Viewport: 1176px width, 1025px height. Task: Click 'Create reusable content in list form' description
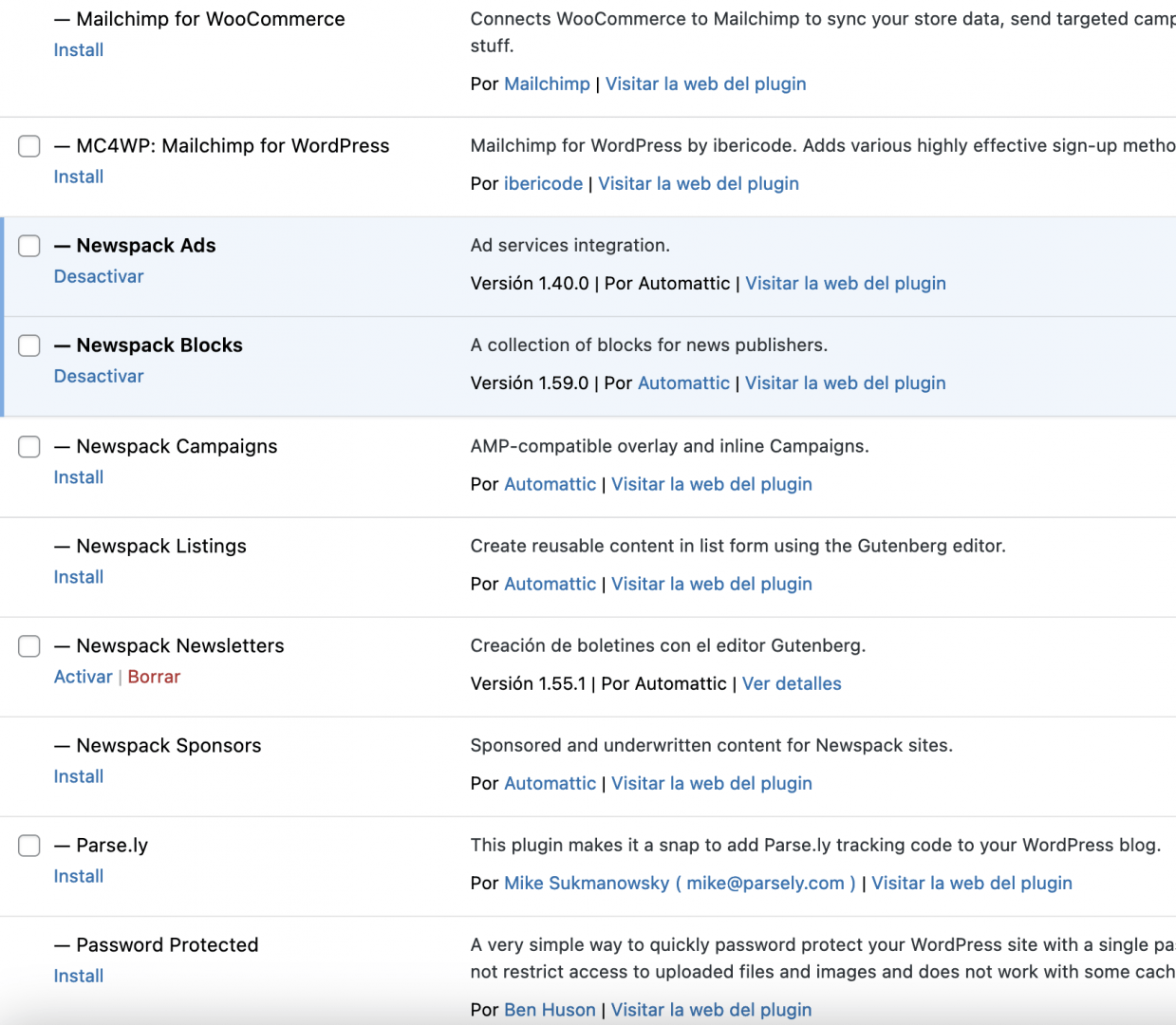pyautogui.click(x=738, y=546)
